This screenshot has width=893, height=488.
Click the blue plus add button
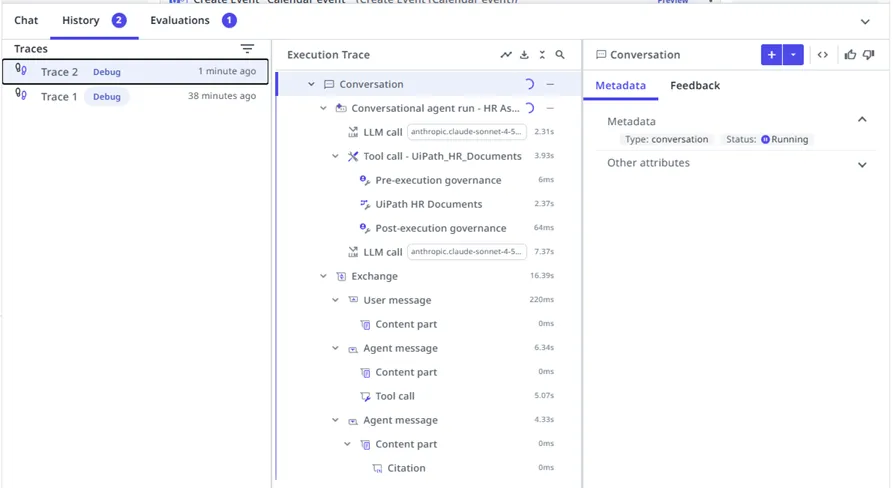[772, 55]
